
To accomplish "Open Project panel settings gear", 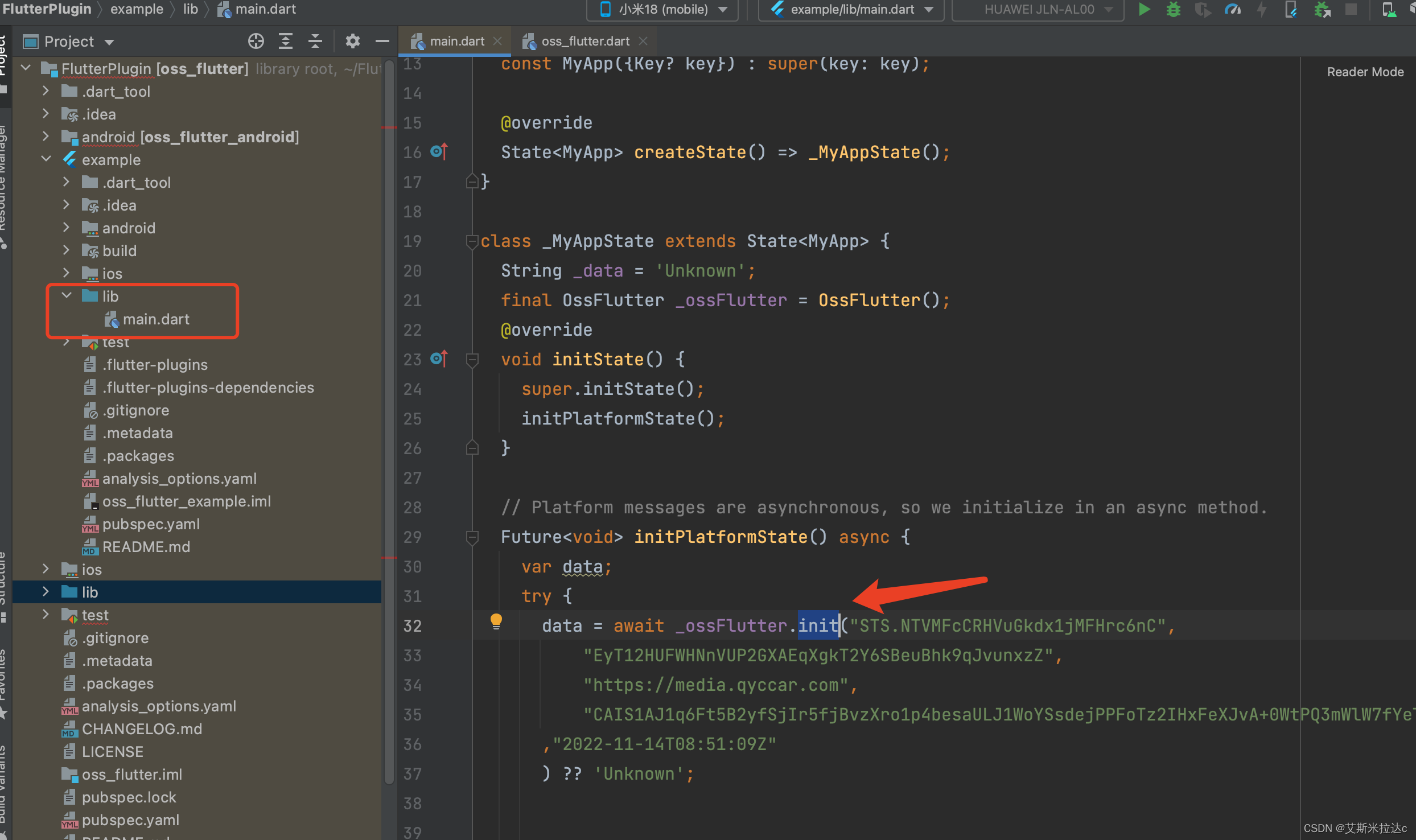I will pos(352,41).
